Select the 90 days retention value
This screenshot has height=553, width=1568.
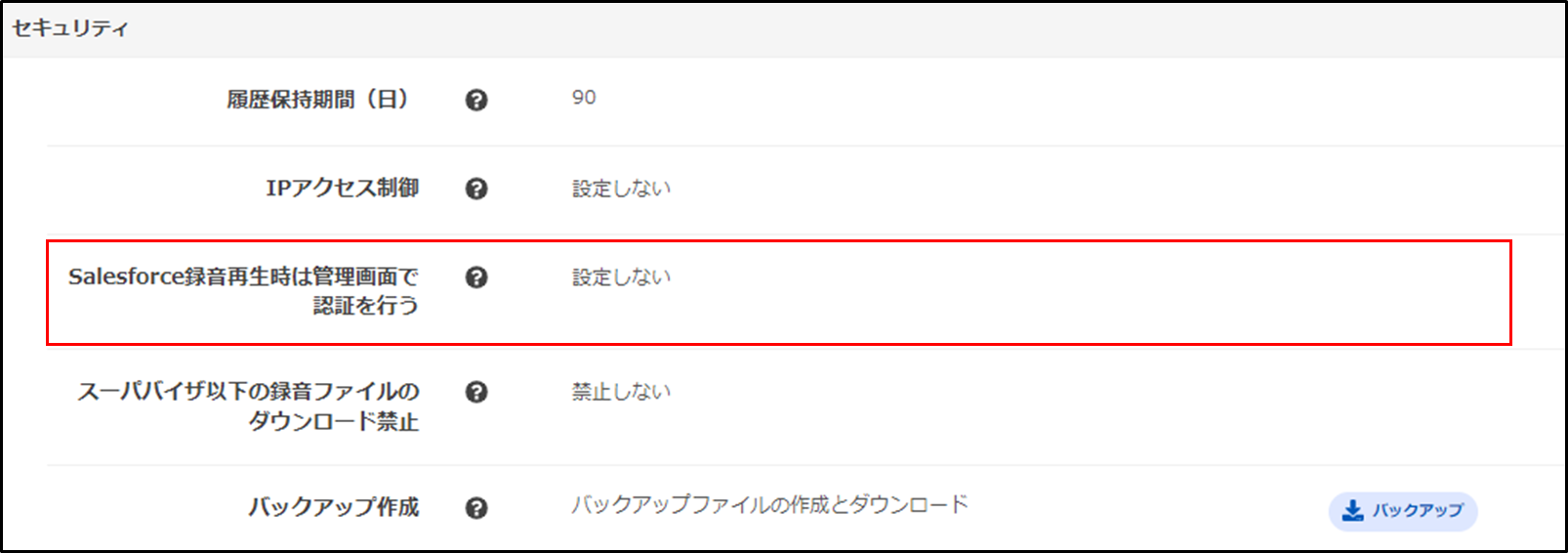(x=584, y=98)
